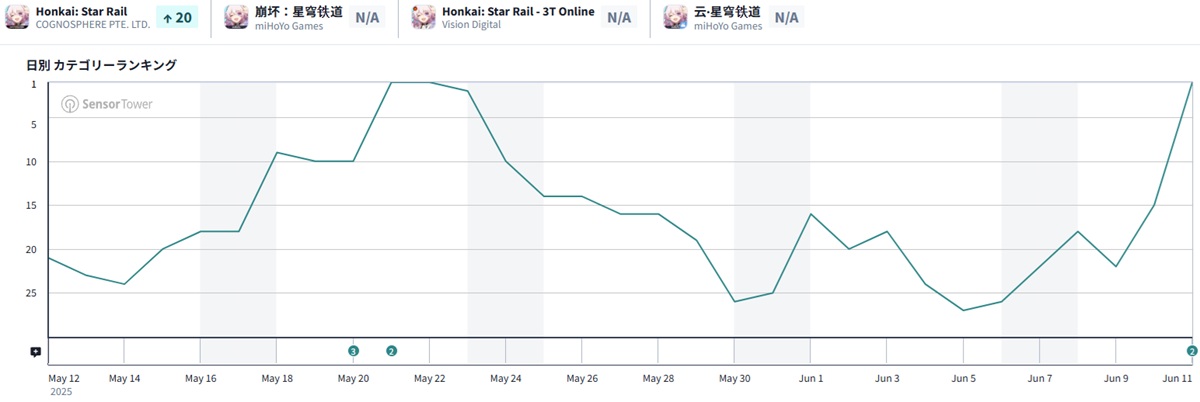This screenshot has height=402, width=1200.
Task: Open the 崩坏：星穹铁道 app title
Action: click(x=296, y=11)
